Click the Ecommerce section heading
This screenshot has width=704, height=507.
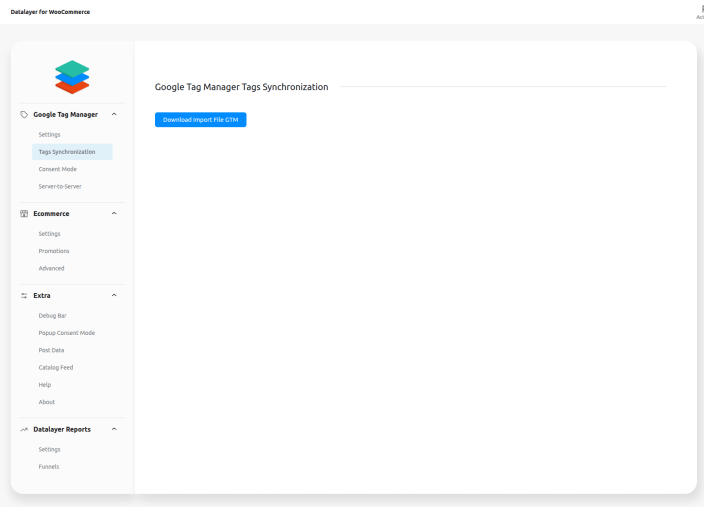pyautogui.click(x=51, y=214)
